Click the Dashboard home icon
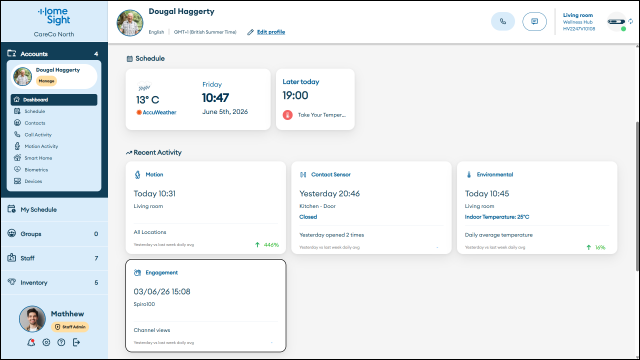Image resolution: width=640 pixels, height=360 pixels. tap(17, 99)
